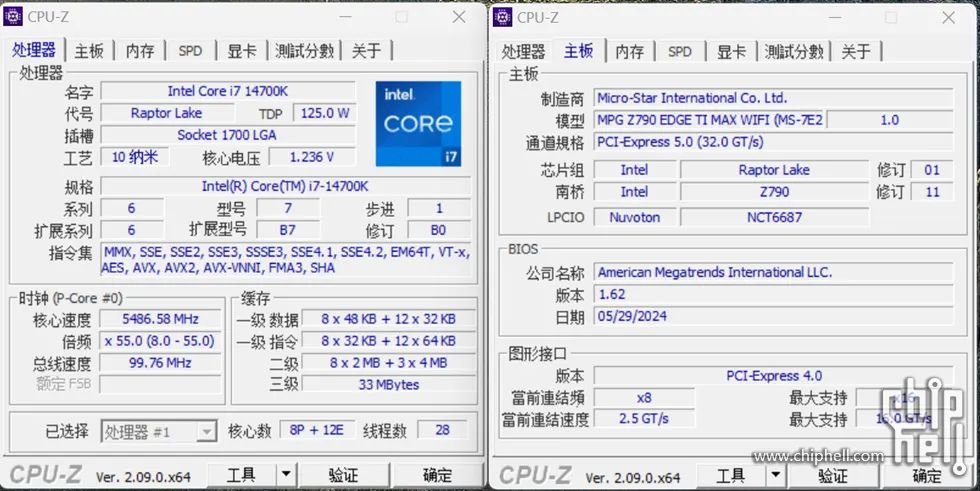The image size is (980, 491).
Task: Open SPD tab in right CPU-Z window
Action: click(x=679, y=51)
